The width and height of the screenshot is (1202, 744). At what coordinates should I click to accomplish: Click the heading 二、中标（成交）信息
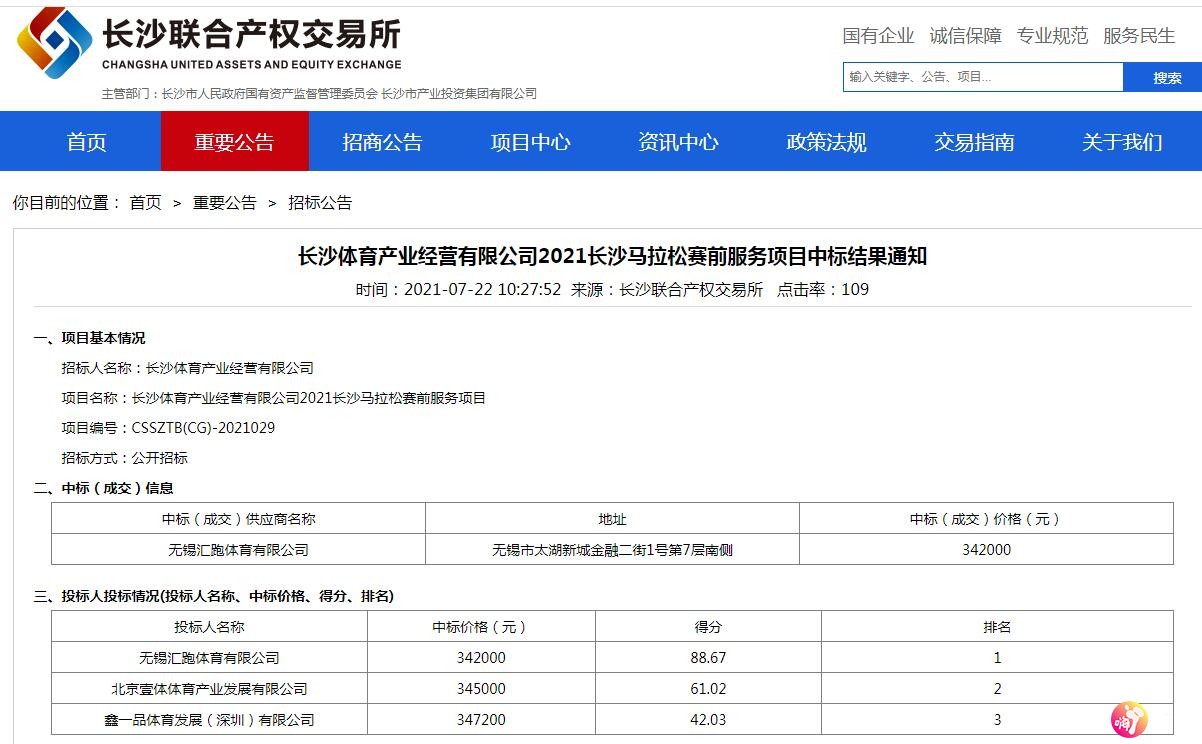tap(104, 488)
